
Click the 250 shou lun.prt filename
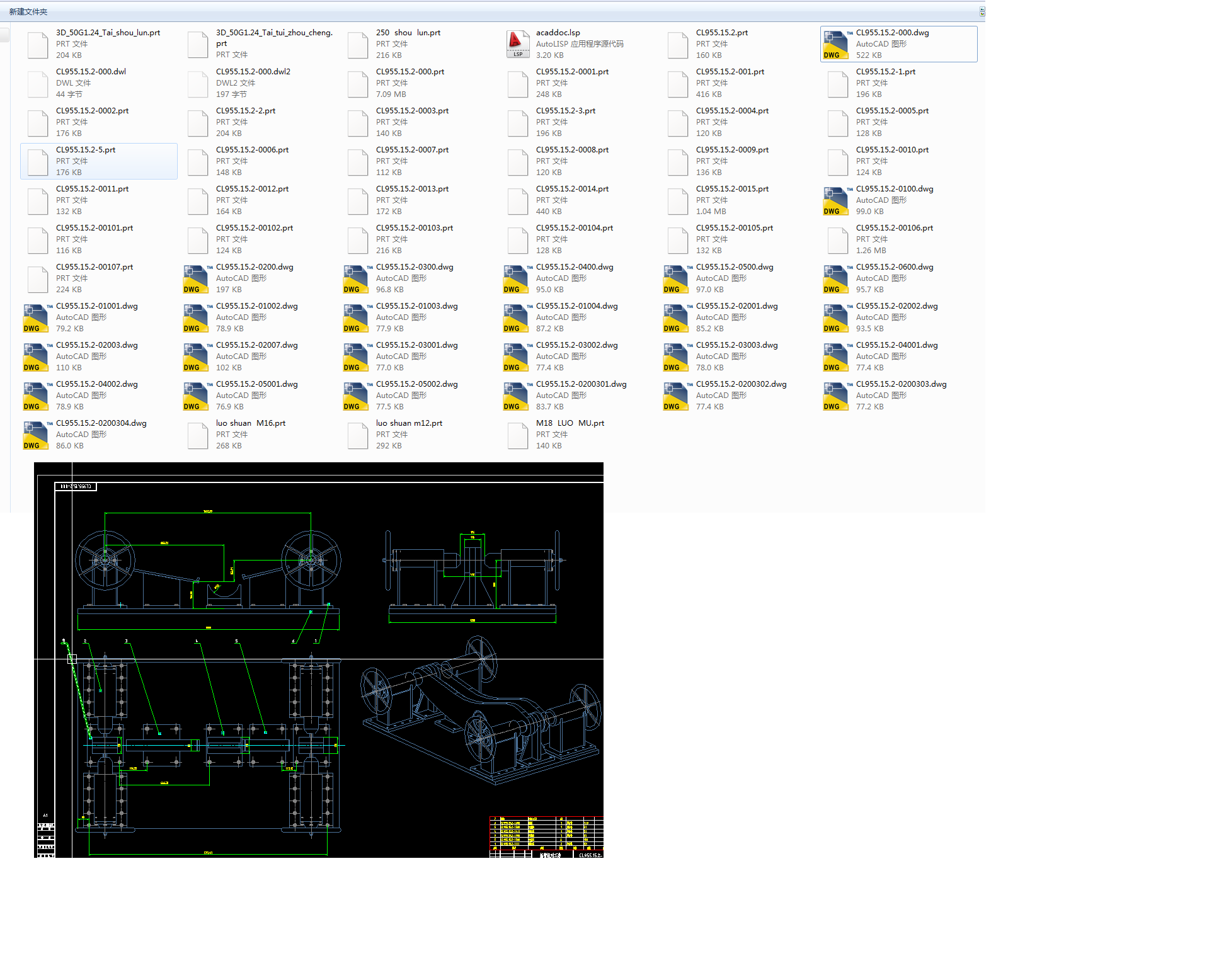[x=408, y=33]
